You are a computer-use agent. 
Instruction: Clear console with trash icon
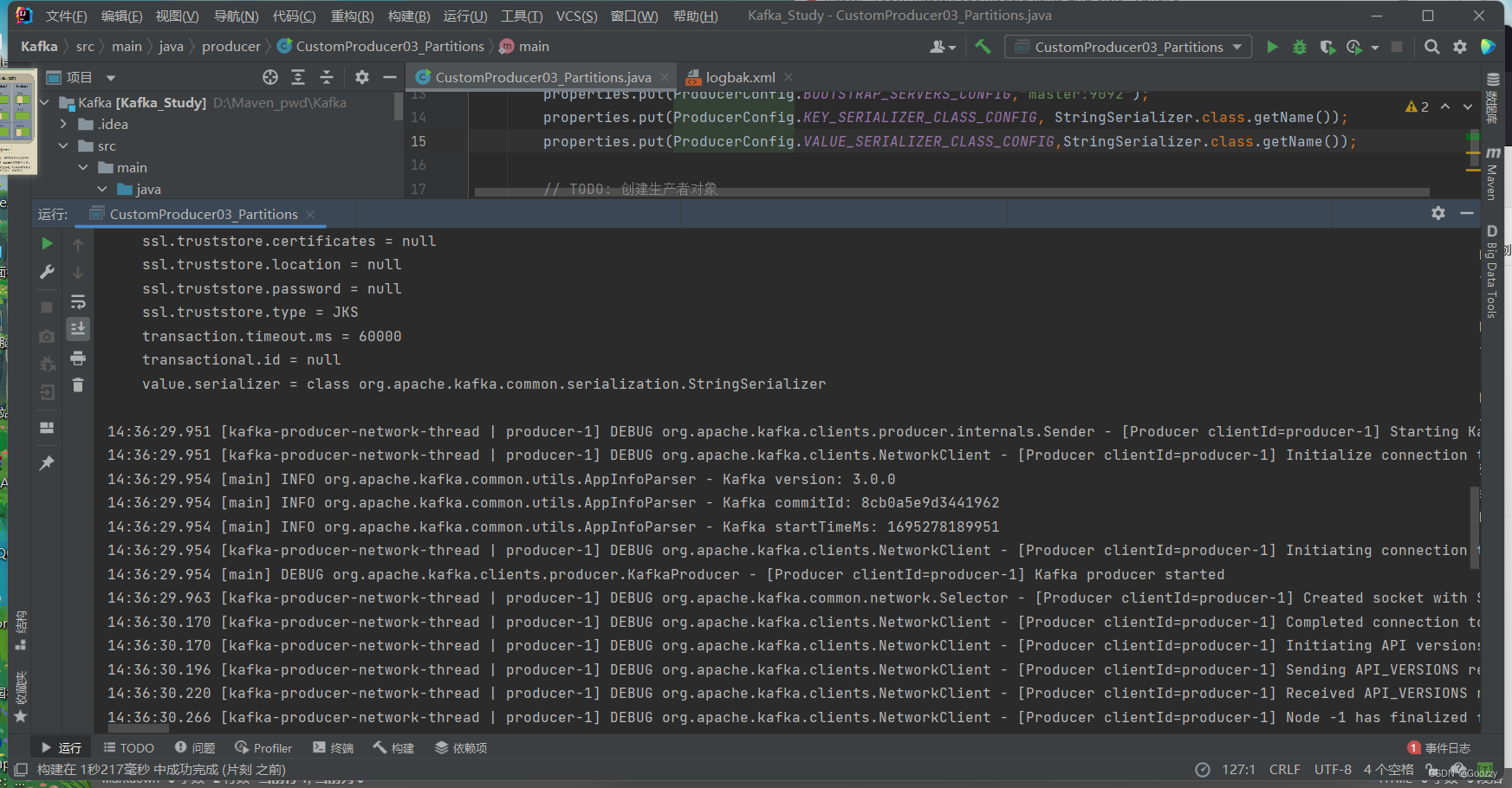click(78, 385)
